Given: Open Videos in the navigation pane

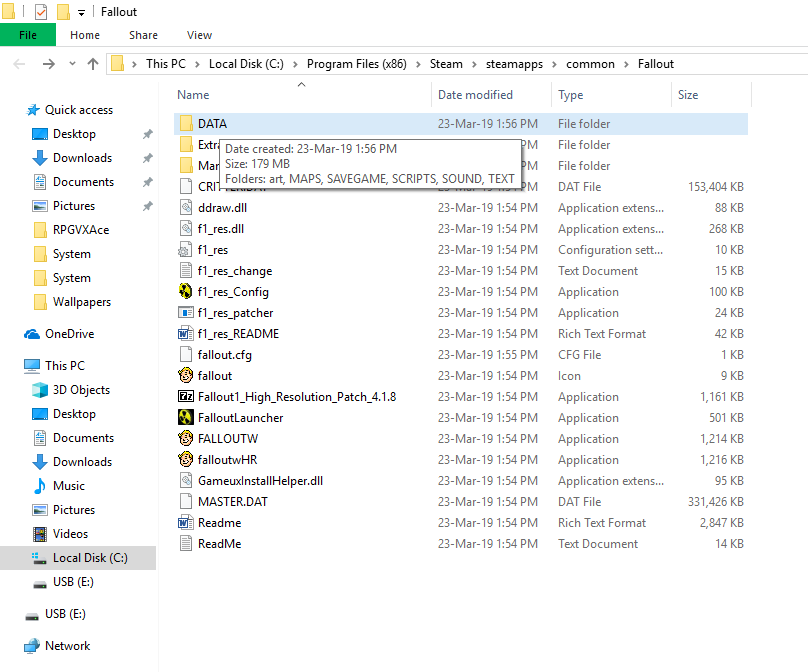Looking at the screenshot, I should [60, 534].
